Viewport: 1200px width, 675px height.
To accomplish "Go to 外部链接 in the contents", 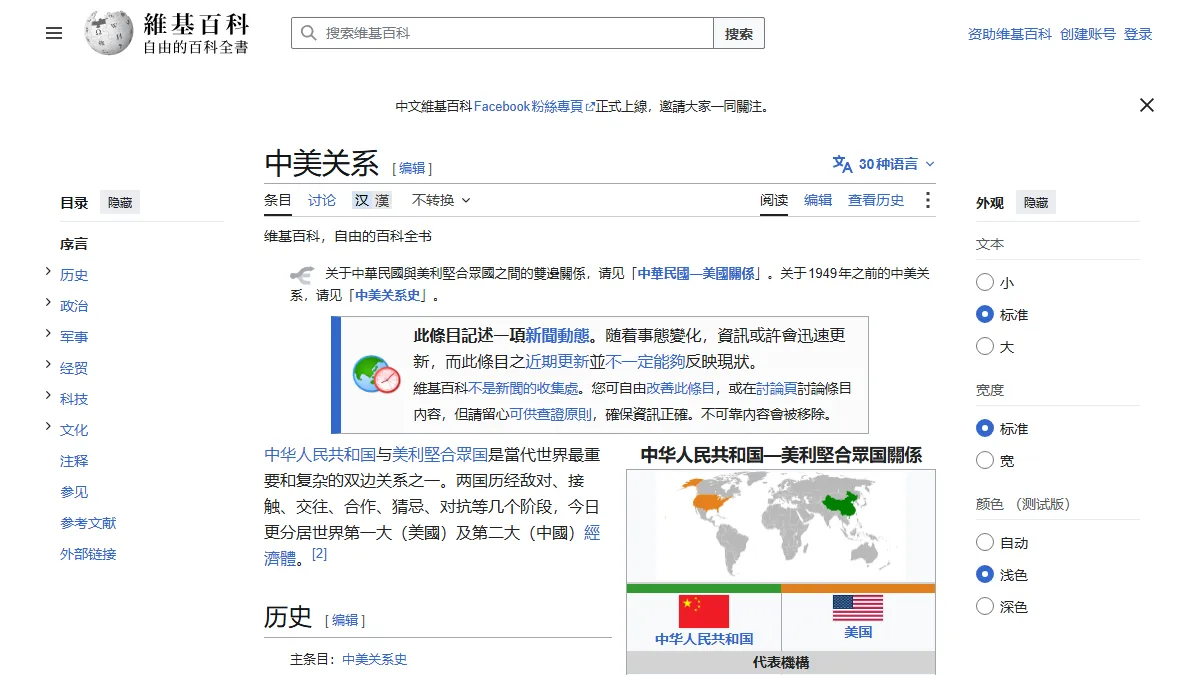I will [88, 553].
